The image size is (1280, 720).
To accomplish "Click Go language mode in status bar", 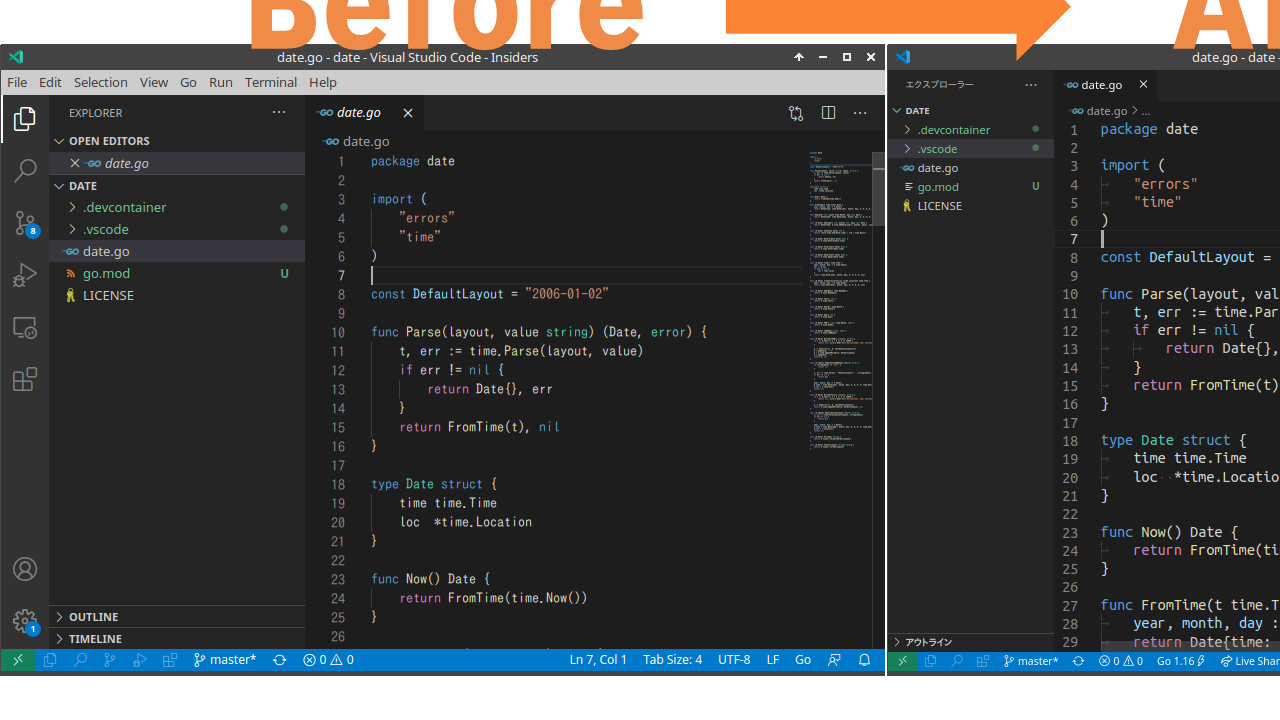I will 803,660.
